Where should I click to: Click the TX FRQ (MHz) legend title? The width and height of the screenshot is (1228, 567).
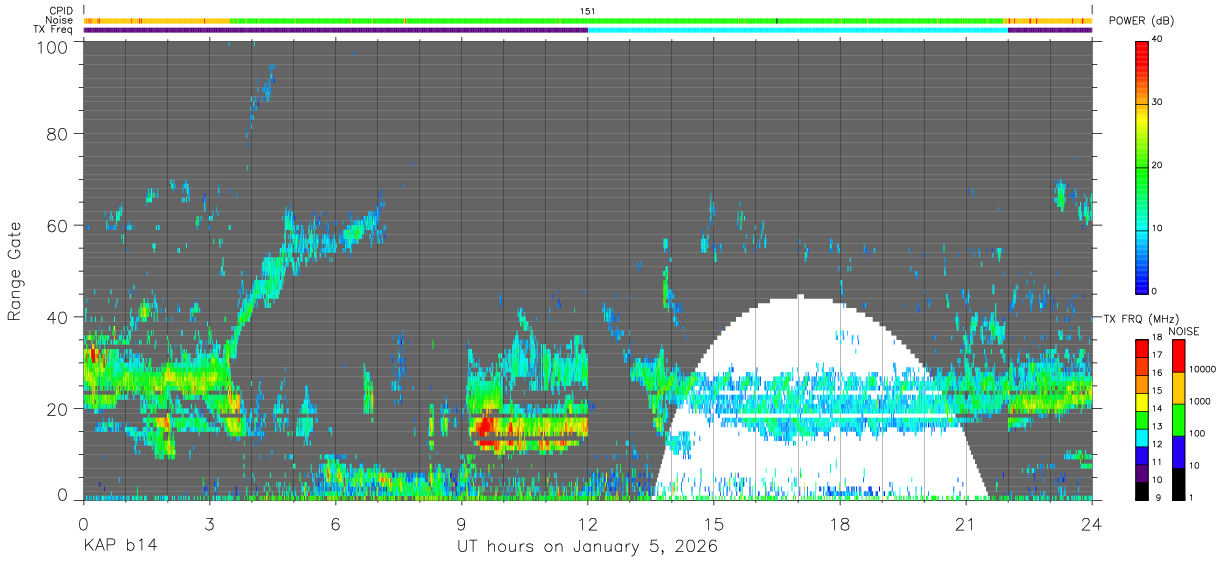(x=1139, y=319)
